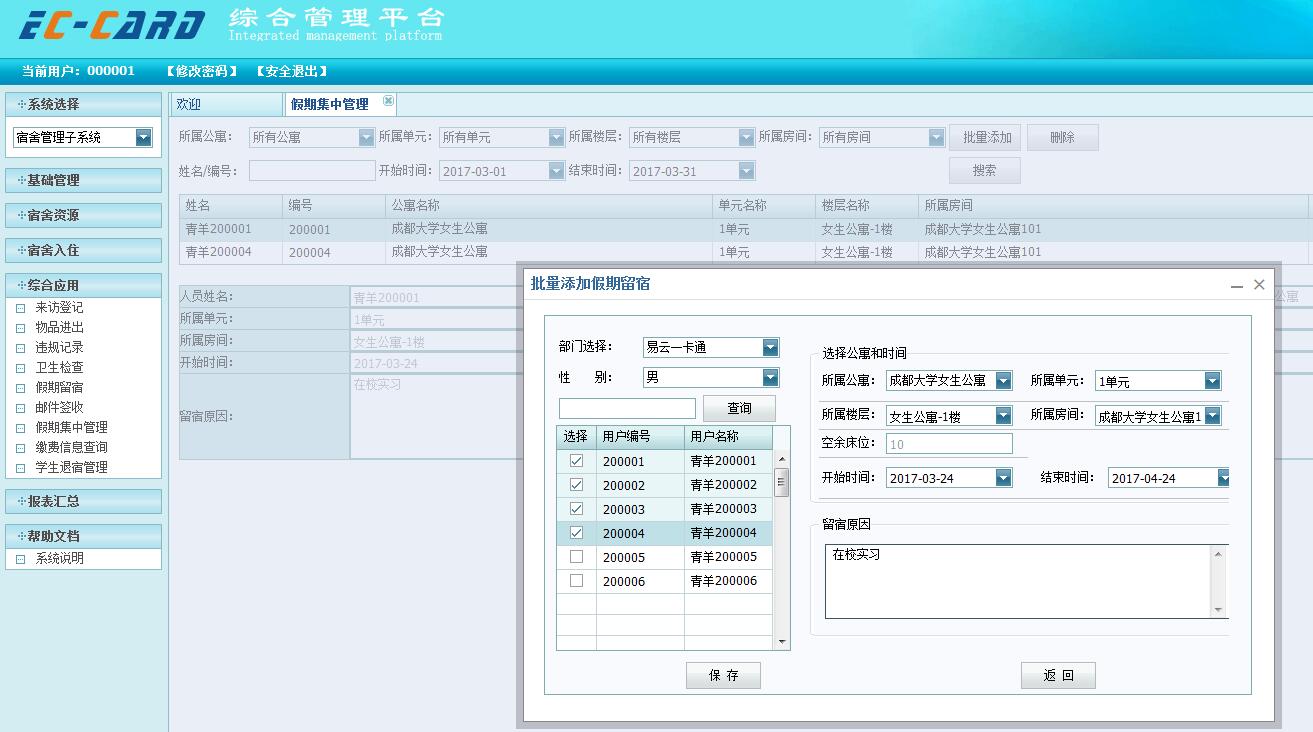This screenshot has height=732, width=1313.
Task: Click the 【安全退出】 link
Action: [x=292, y=71]
